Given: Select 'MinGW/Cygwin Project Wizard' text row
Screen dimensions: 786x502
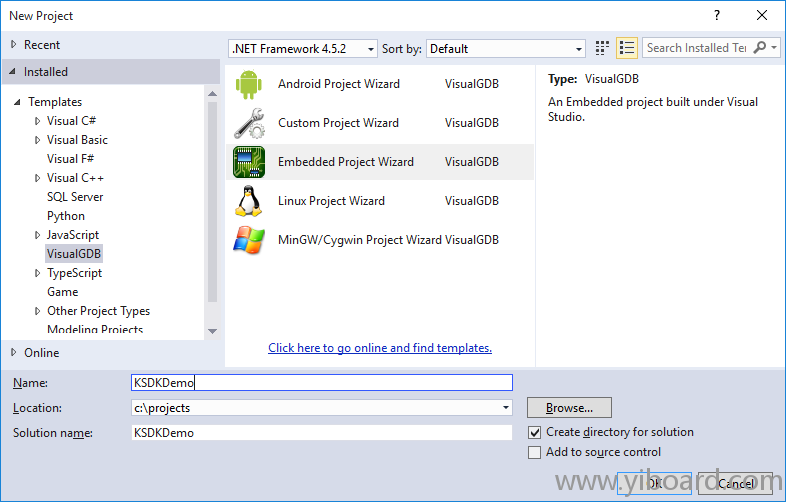Looking at the screenshot, I should [379, 240].
